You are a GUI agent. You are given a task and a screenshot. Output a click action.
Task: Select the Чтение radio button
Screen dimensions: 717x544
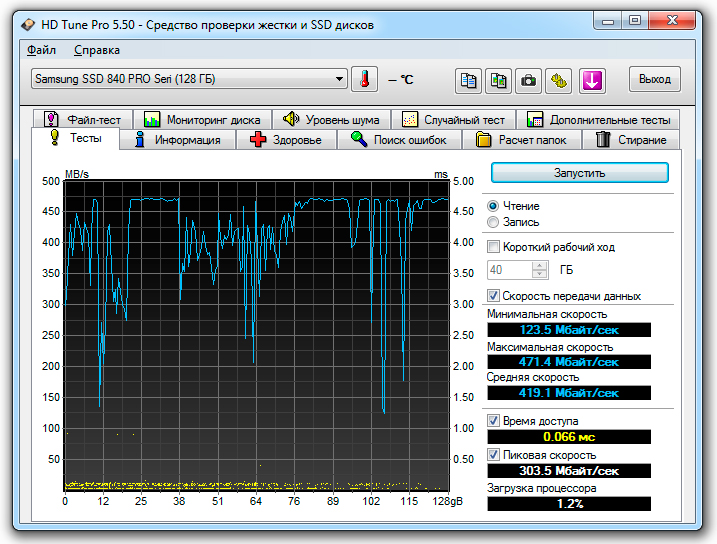[x=493, y=206]
